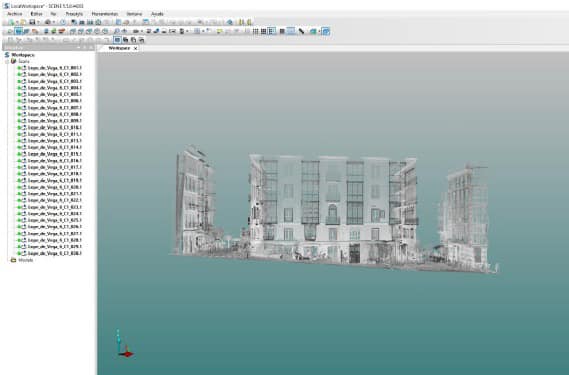Collapse the Scans folder in structure tree
Screen dimensions: 569x375
pos(7,61)
